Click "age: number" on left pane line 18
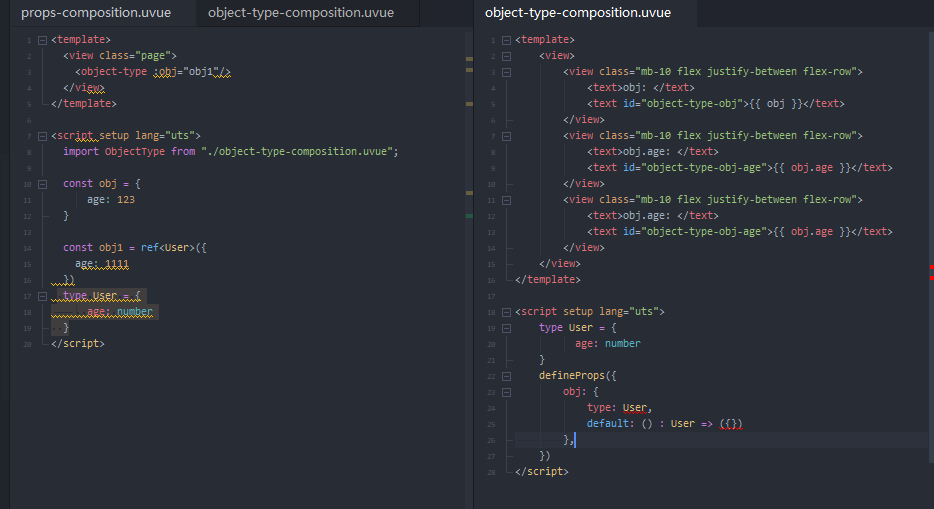The height and width of the screenshot is (509, 934). coord(120,311)
